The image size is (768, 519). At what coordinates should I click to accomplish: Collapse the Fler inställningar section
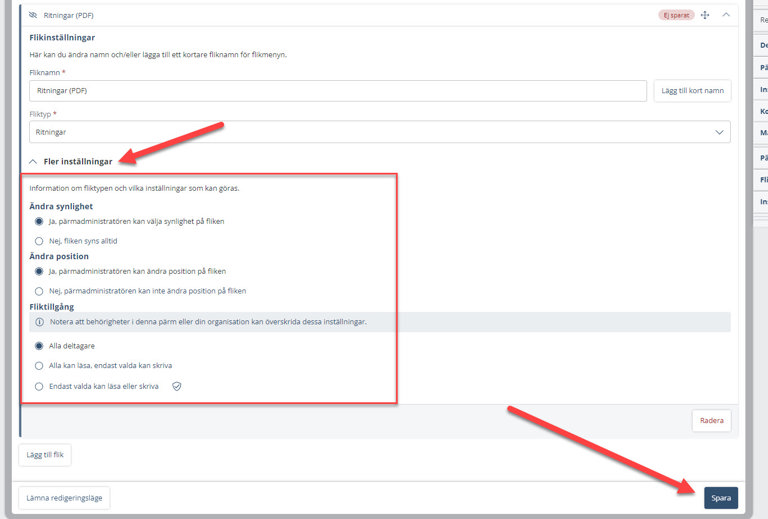(34, 161)
